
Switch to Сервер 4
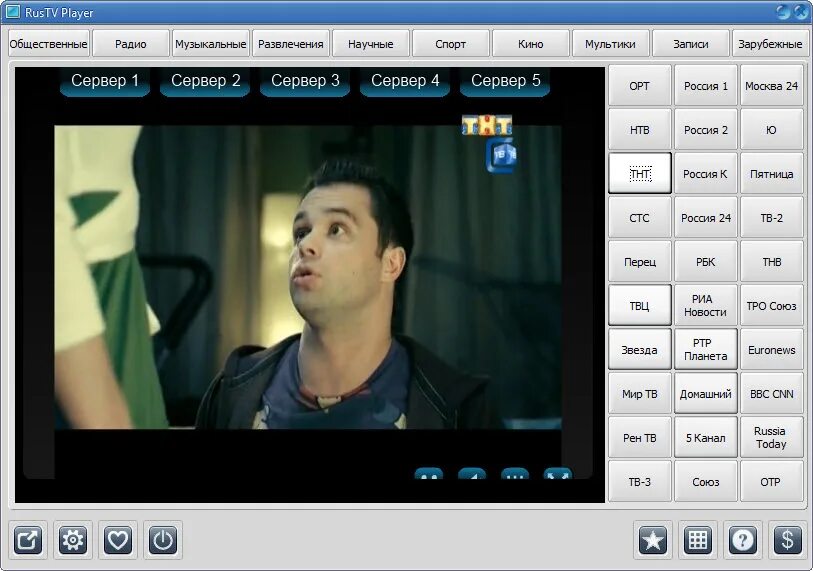pos(405,81)
